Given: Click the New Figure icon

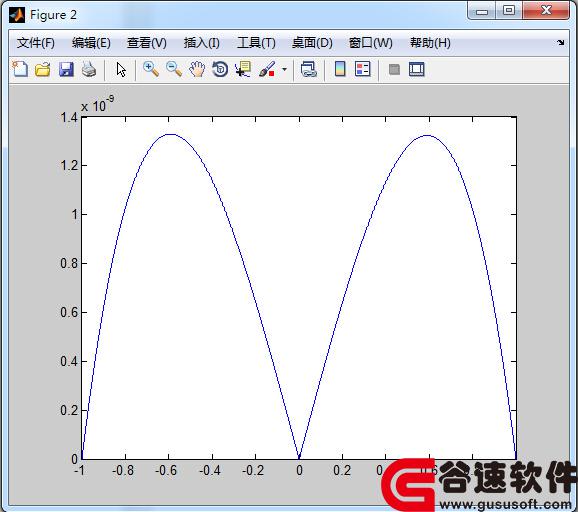Looking at the screenshot, I should point(20,69).
